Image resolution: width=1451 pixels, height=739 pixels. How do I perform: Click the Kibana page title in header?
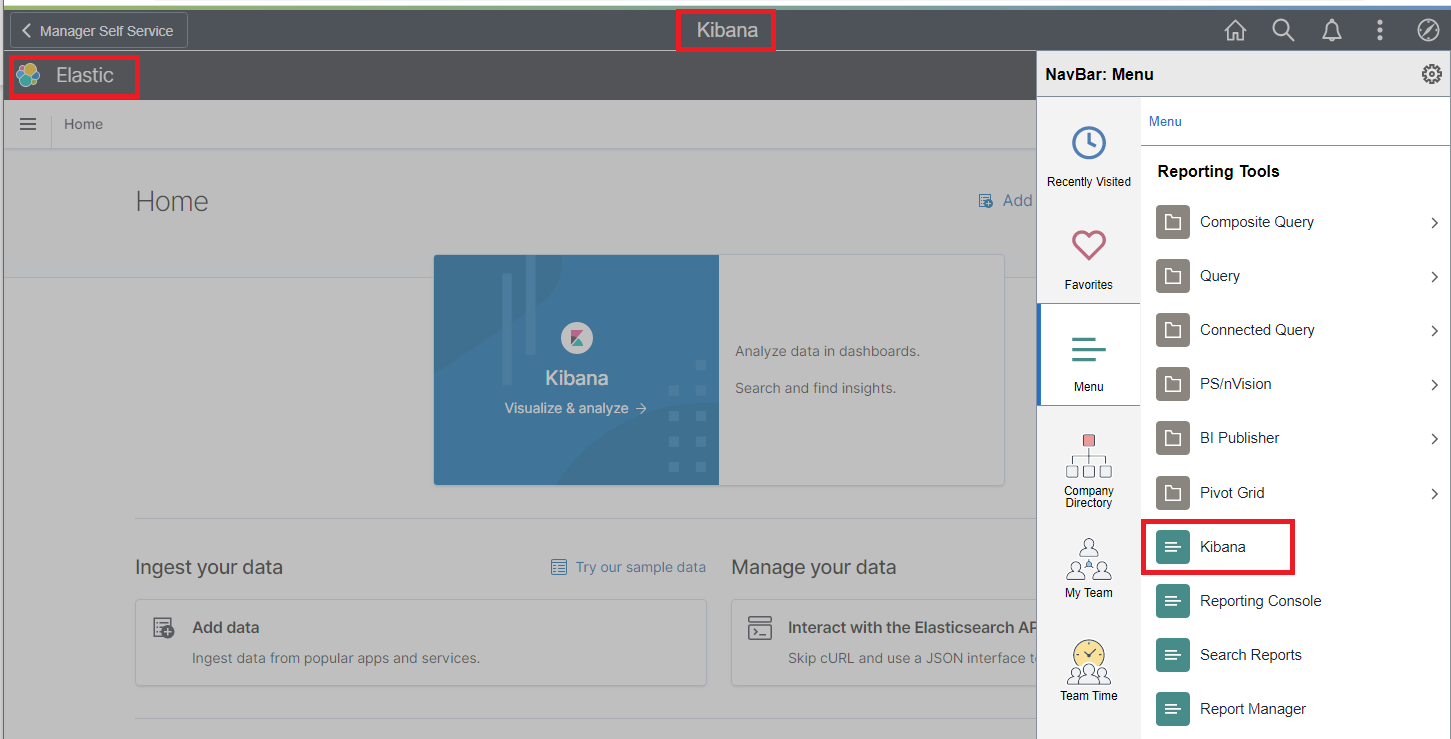coord(727,30)
